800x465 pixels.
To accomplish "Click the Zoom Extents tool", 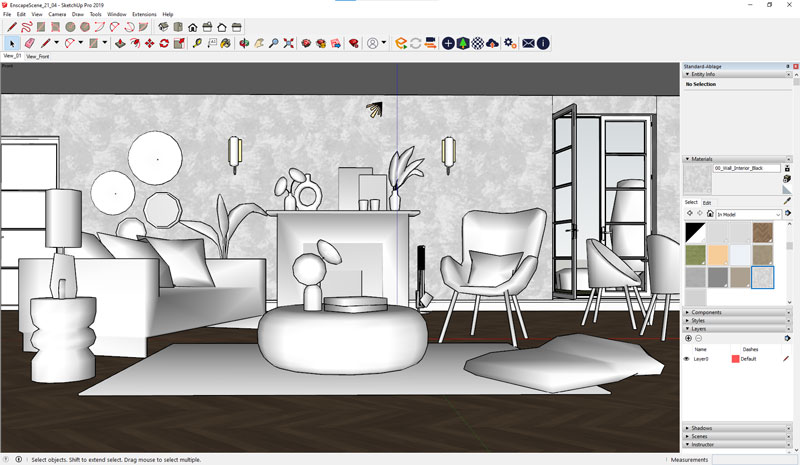I will (288, 44).
